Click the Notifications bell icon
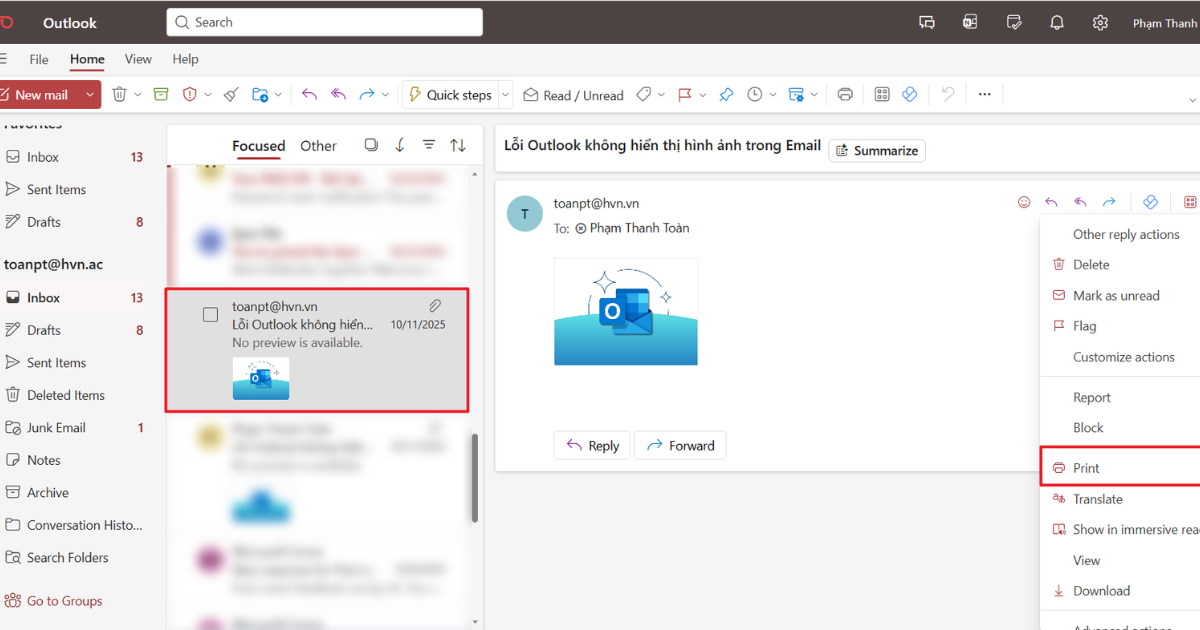Viewport: 1200px width, 630px height. (x=1057, y=21)
